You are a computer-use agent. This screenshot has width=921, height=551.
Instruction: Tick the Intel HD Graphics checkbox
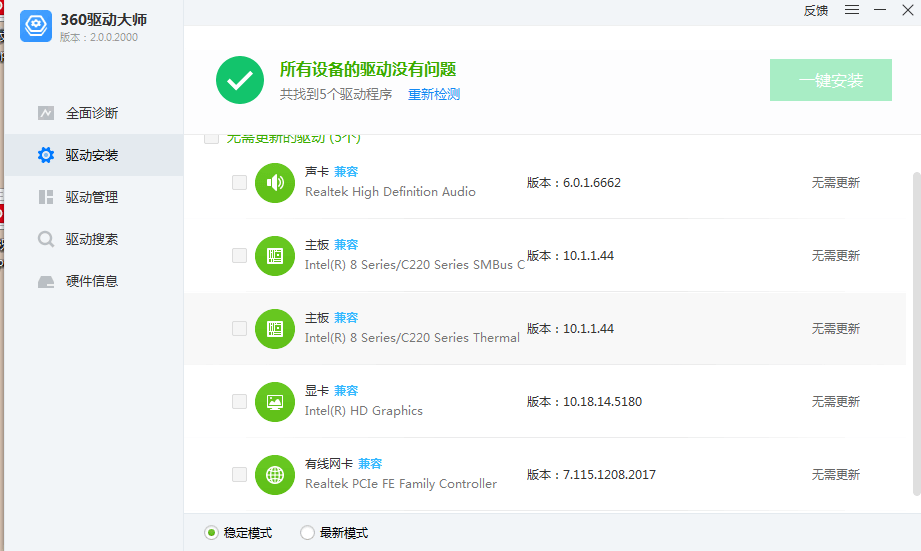[x=239, y=401]
